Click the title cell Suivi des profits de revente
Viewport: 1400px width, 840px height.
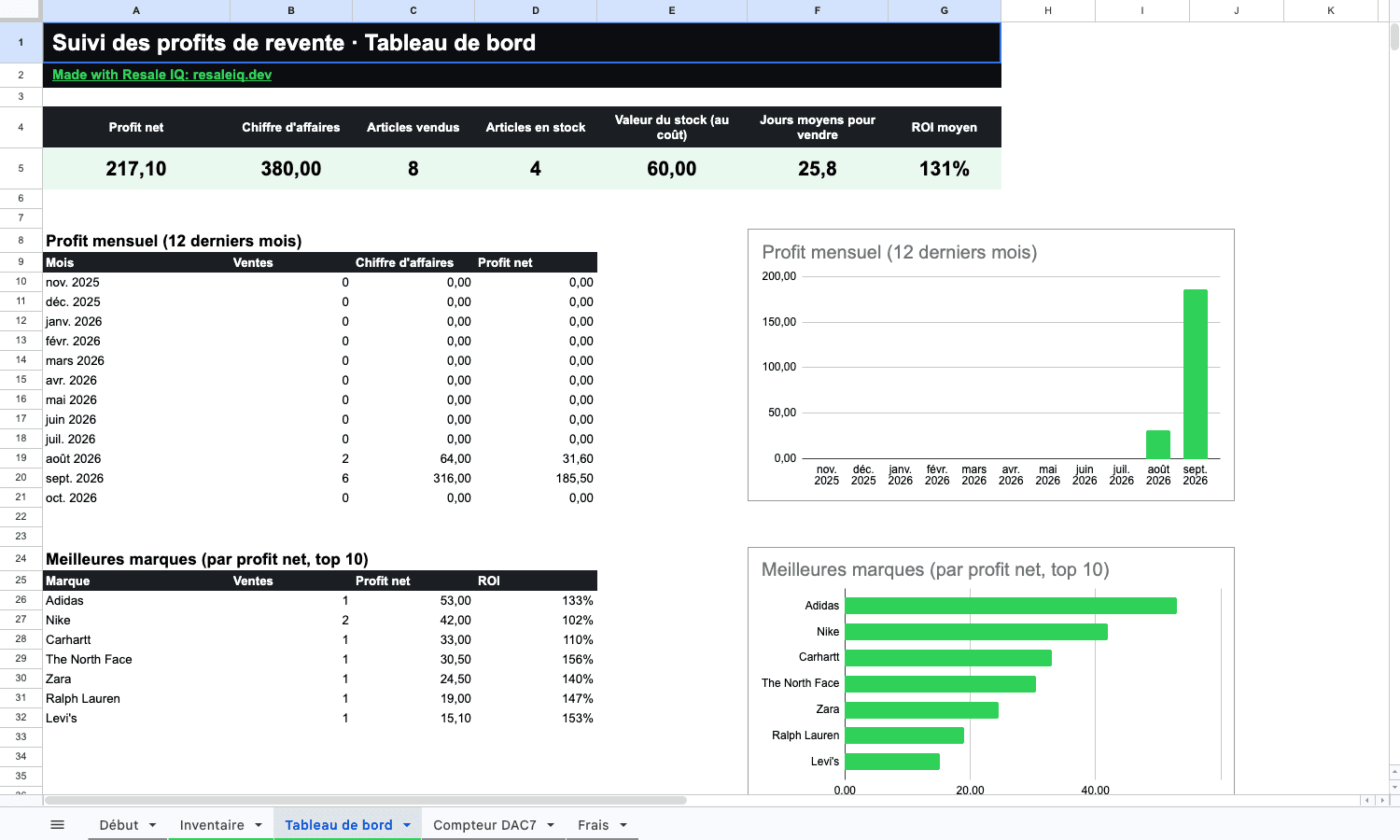[522, 43]
